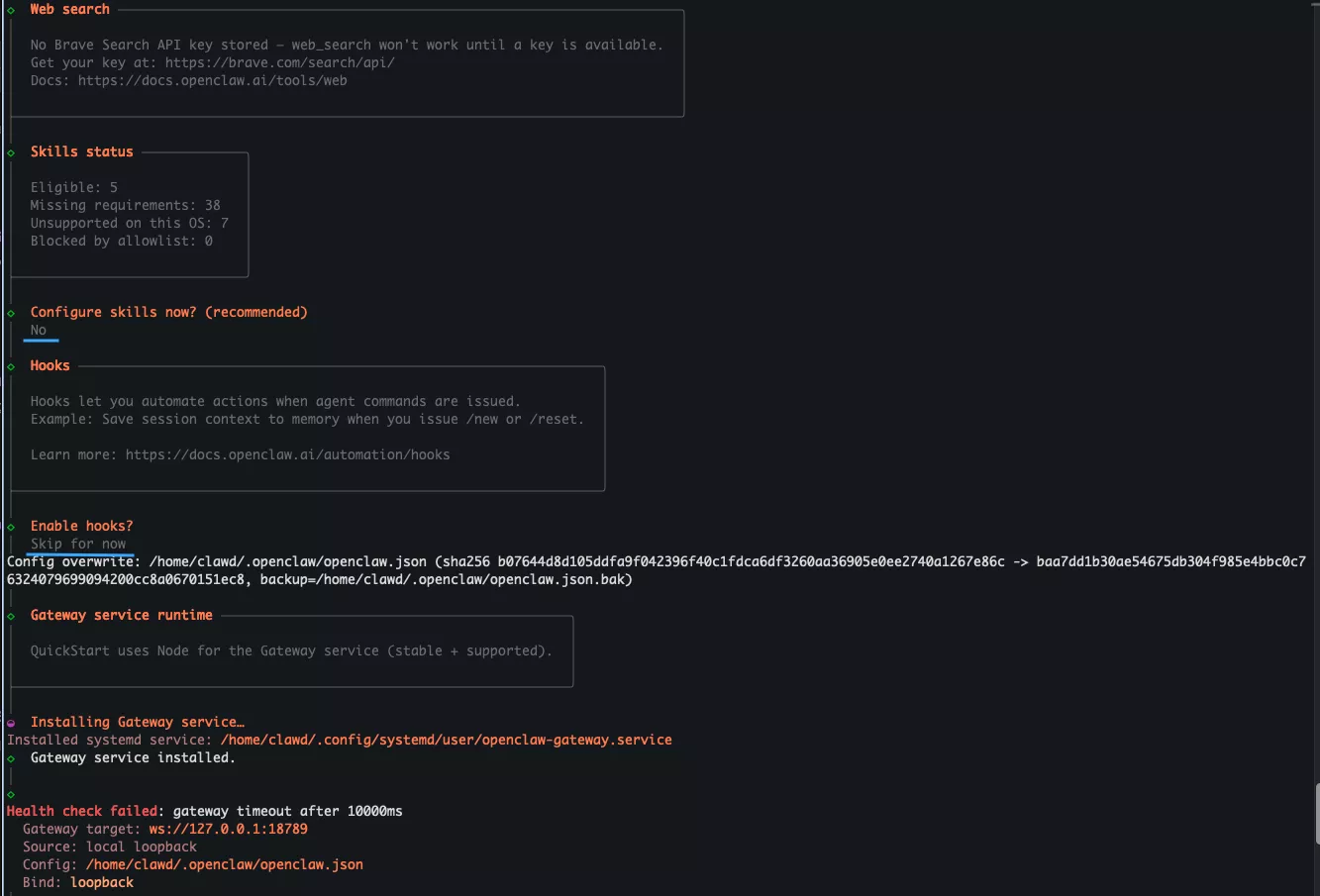1320x896 pixels.
Task: Click the ws://127.0.0.1:18789 gateway target
Action: [x=228, y=829]
